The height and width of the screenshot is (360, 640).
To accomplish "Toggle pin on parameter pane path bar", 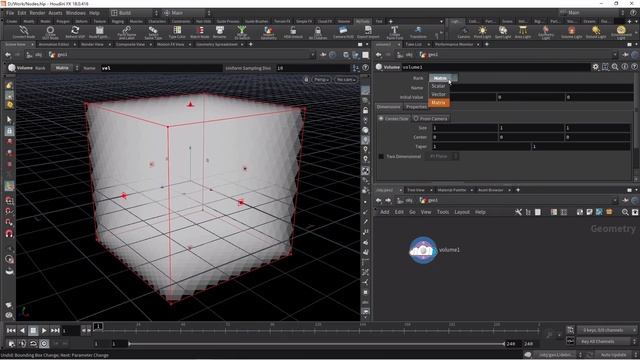I will [x=625, y=55].
